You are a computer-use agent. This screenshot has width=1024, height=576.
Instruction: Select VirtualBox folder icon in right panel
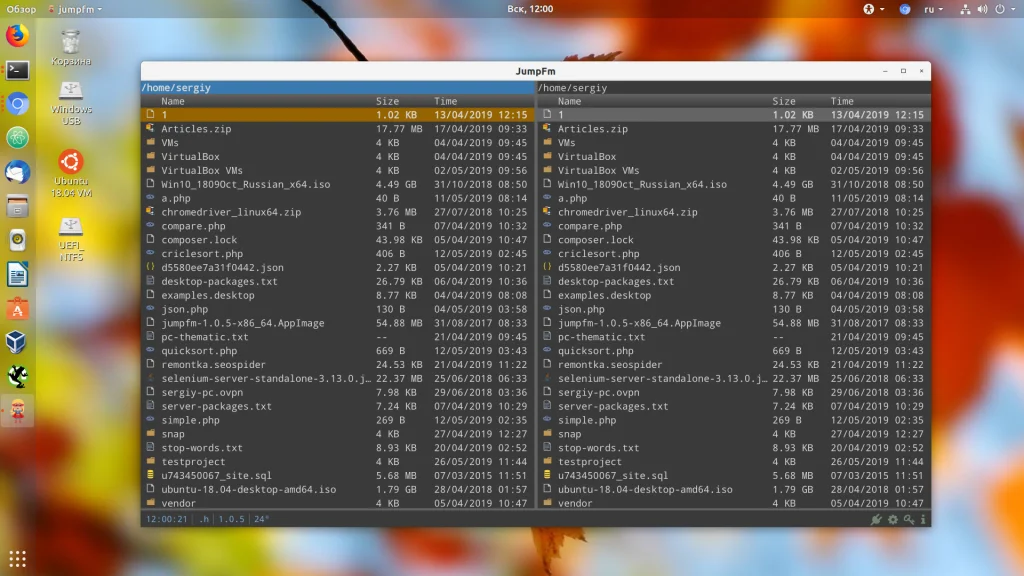pyautogui.click(x=546, y=157)
